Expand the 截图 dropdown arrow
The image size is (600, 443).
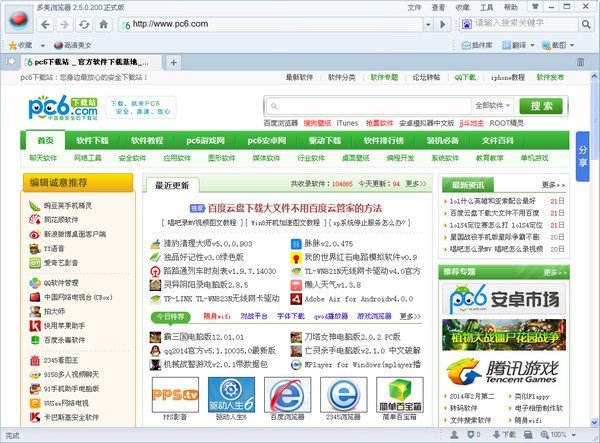[572, 45]
